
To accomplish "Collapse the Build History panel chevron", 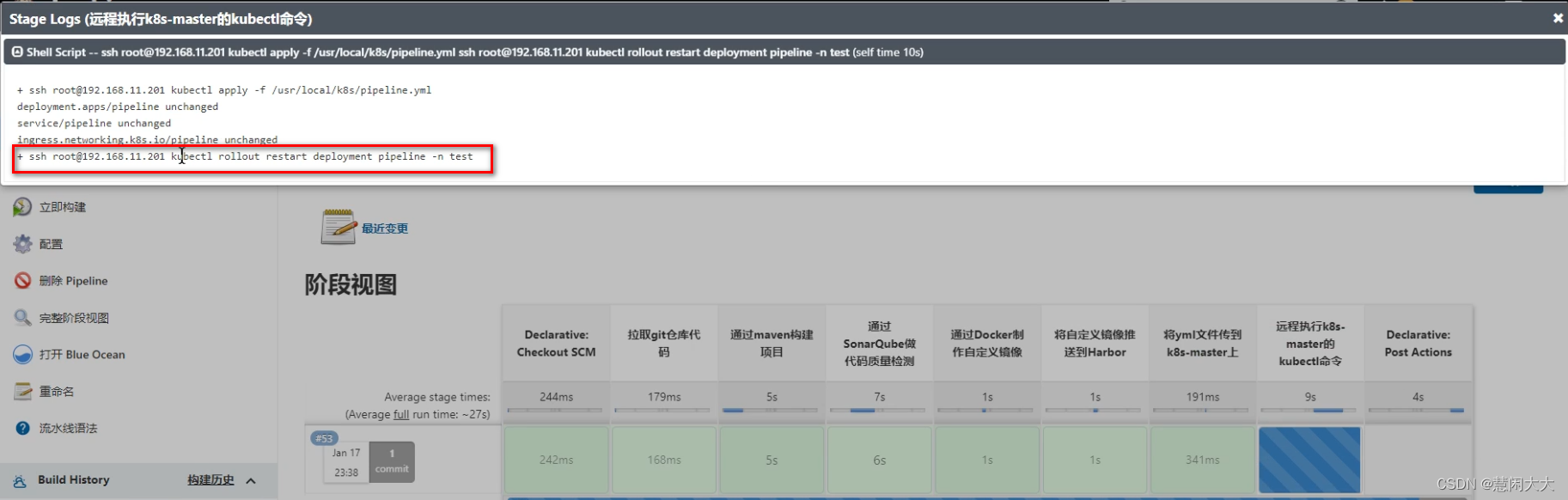I will [x=251, y=480].
